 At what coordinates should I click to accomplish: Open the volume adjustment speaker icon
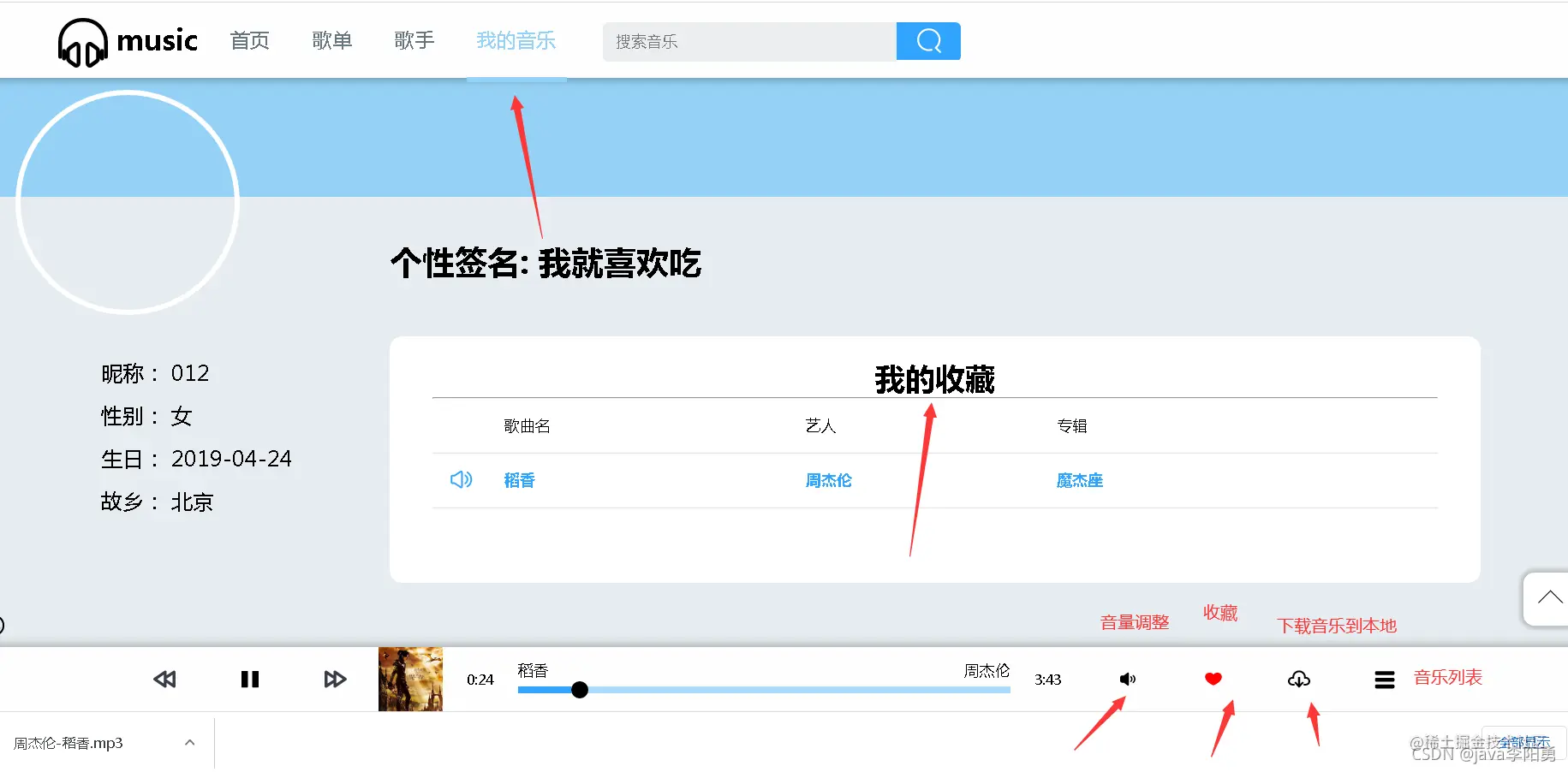click(1128, 679)
